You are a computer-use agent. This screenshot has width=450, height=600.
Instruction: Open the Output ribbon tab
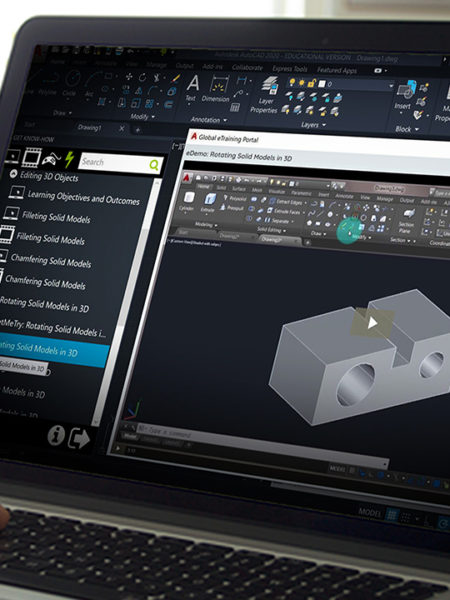[x=184, y=66]
